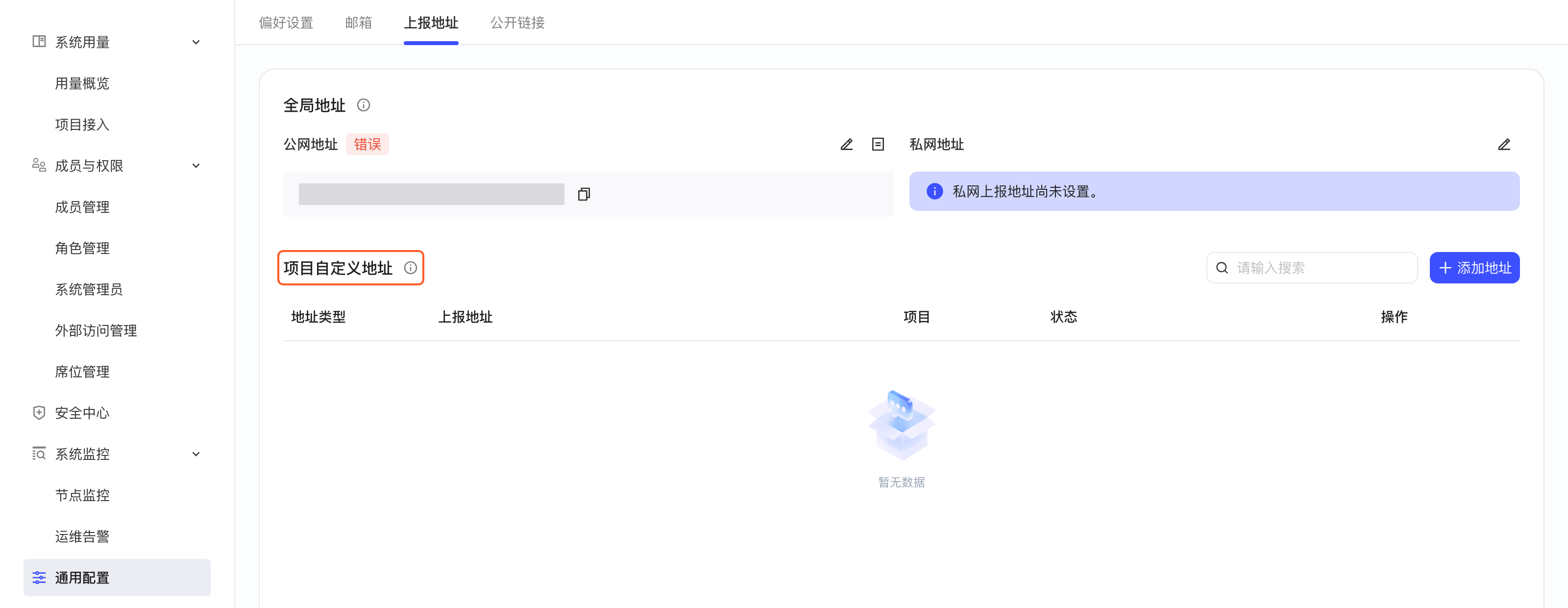This screenshot has height=608, width=1568.
Task: Open 席位管理 in the sidebar
Action: [82, 372]
